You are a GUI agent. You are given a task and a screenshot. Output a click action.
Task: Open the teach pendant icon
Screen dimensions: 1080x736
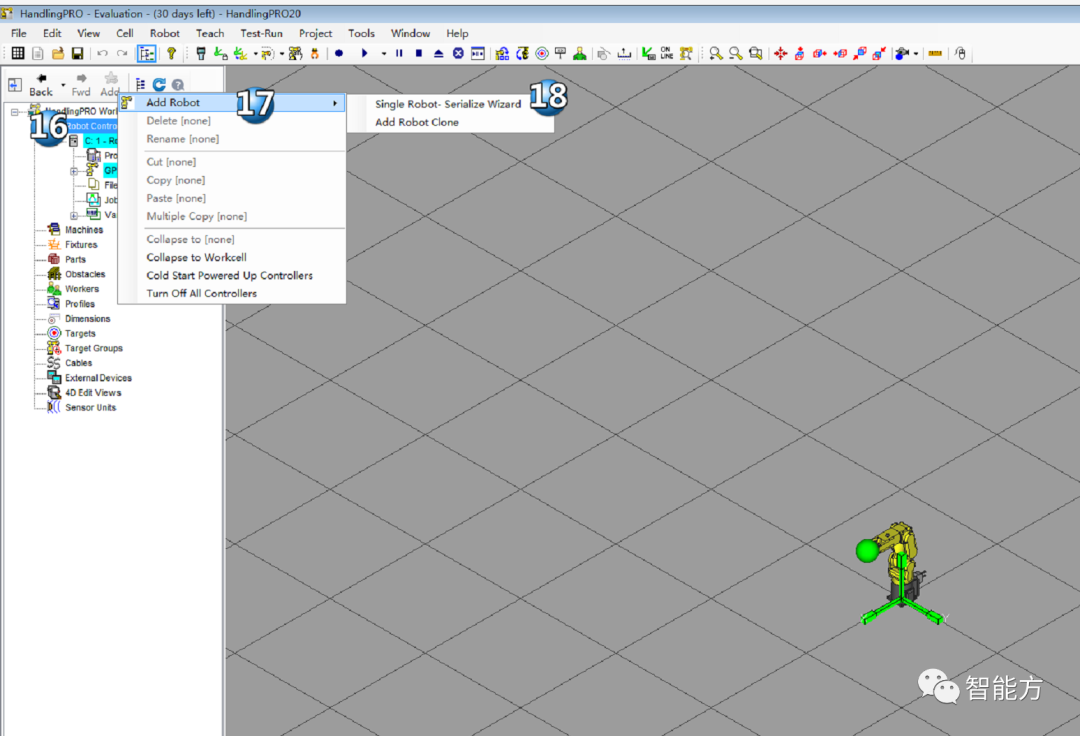pos(200,53)
